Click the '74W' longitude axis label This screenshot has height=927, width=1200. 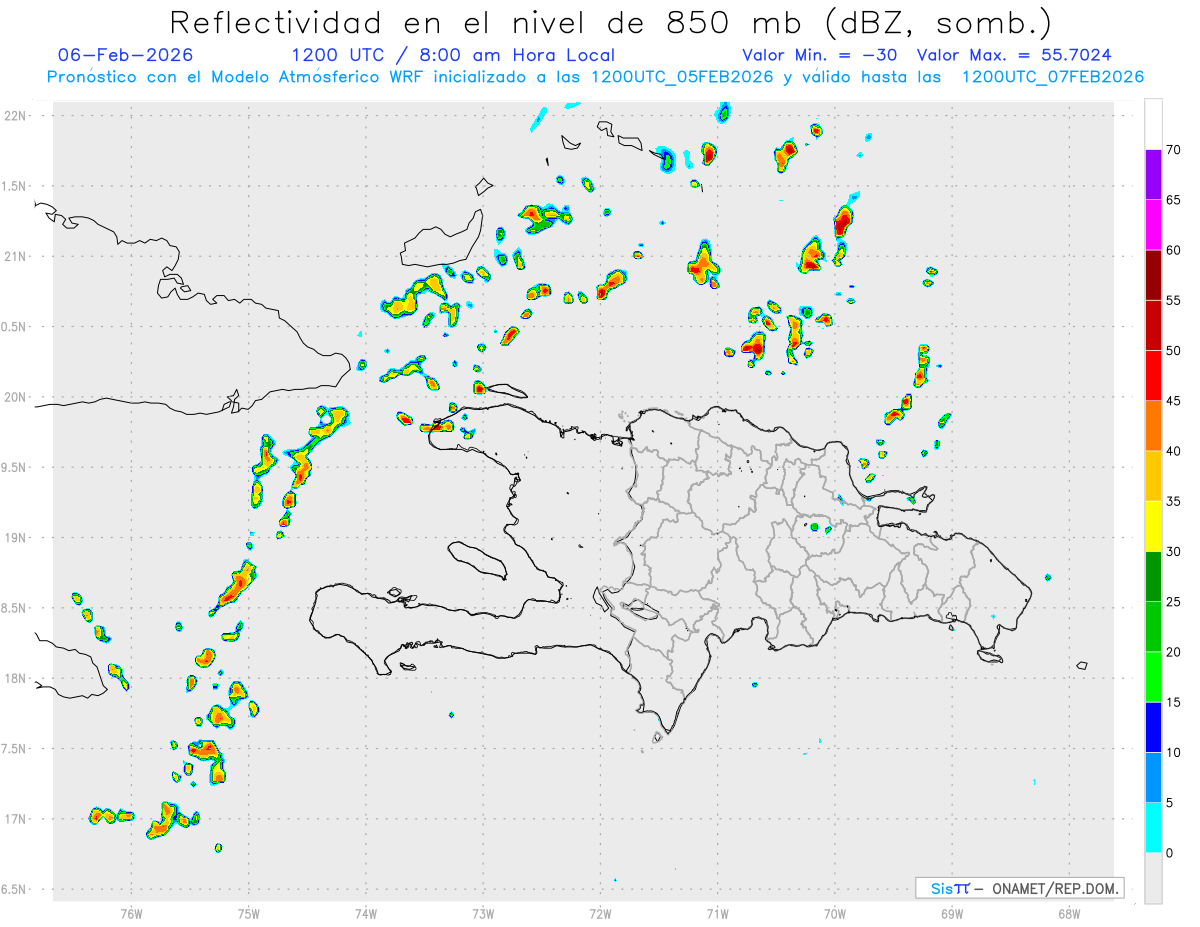point(366,913)
